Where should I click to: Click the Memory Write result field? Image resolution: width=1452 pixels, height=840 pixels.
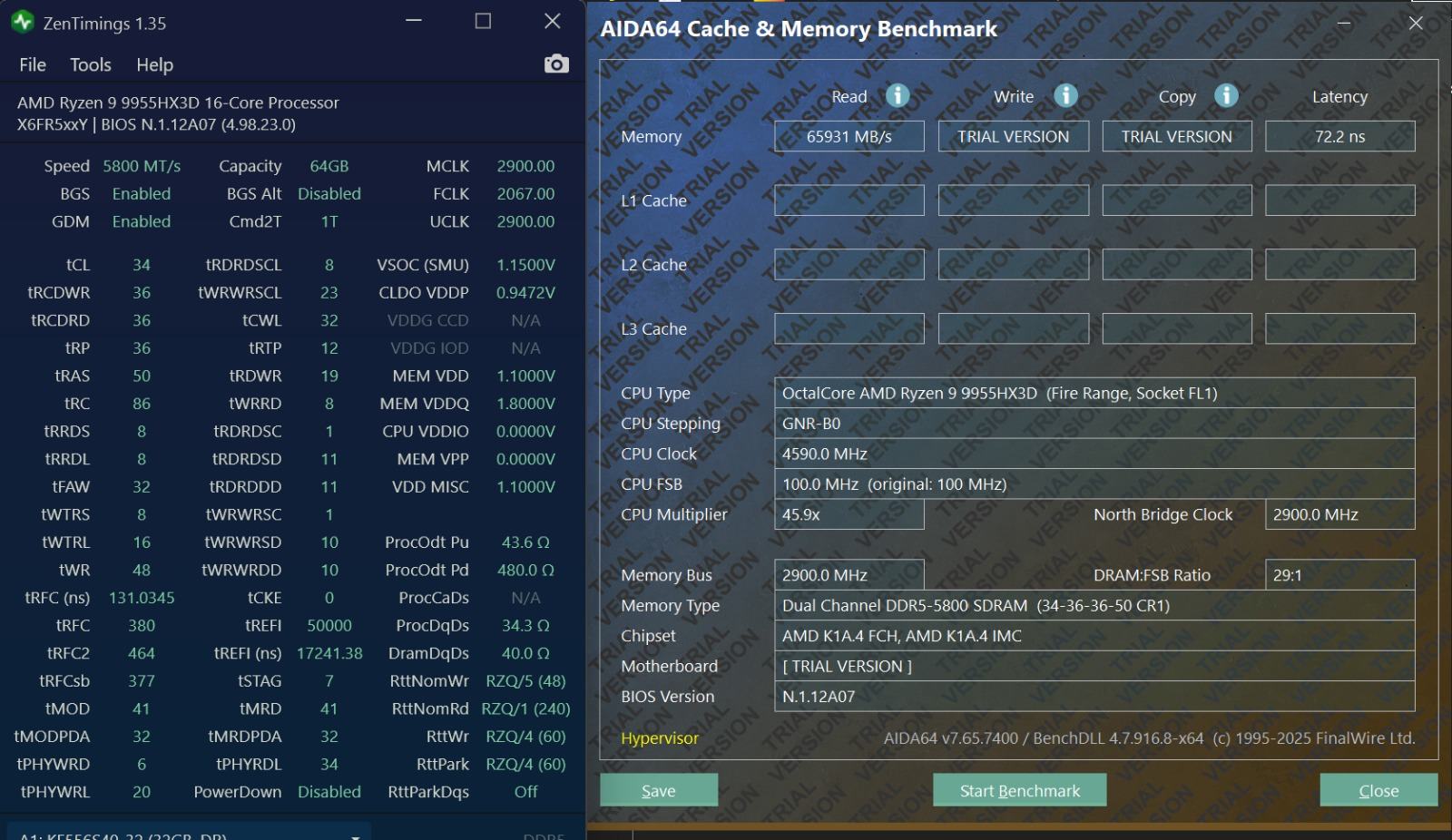point(1014,136)
